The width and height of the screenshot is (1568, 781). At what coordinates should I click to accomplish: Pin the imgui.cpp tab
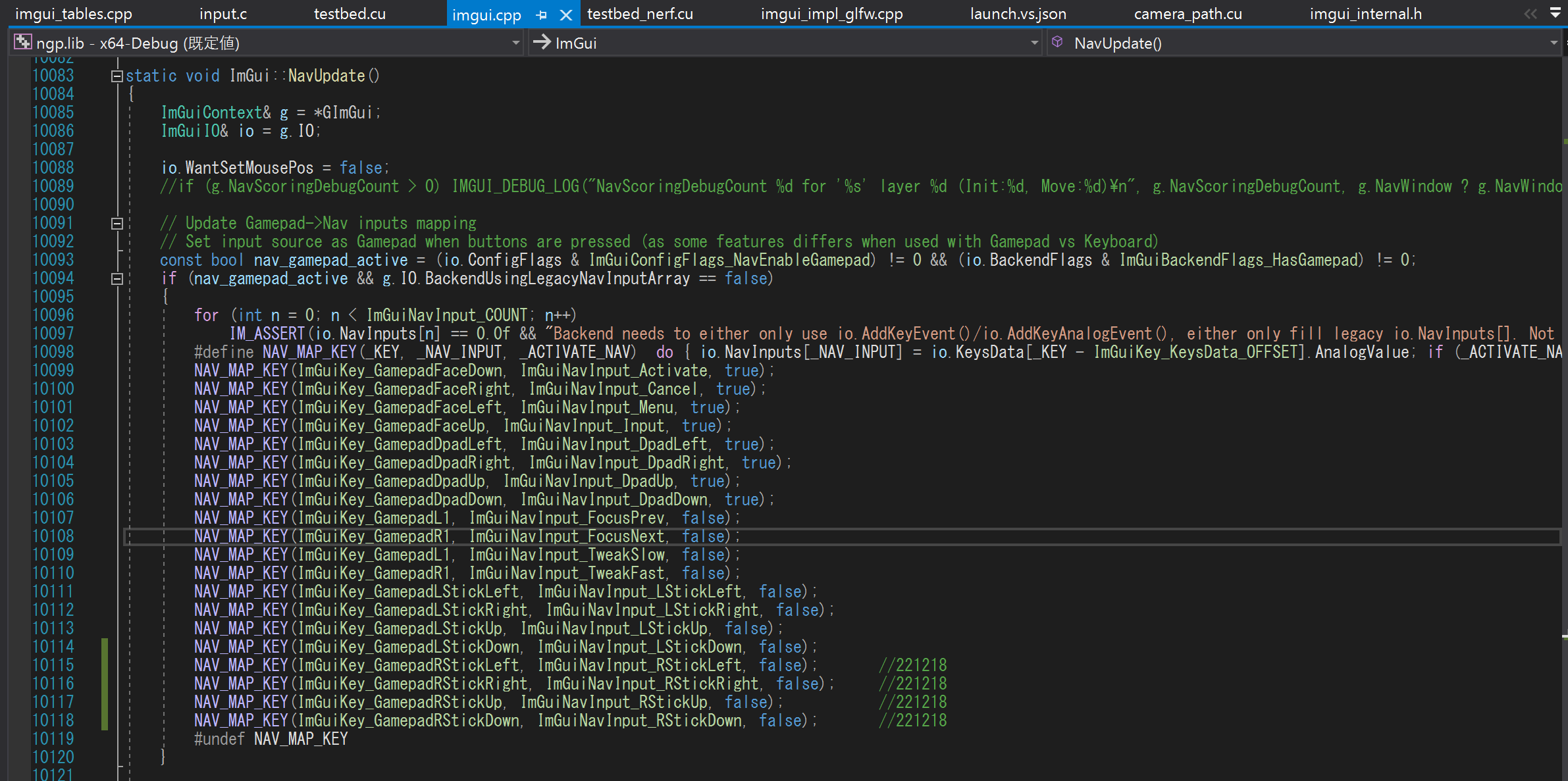(541, 14)
